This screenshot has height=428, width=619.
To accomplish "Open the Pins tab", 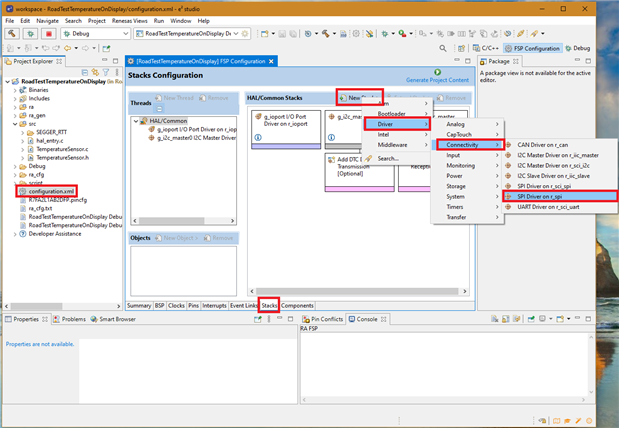I will click(193, 305).
